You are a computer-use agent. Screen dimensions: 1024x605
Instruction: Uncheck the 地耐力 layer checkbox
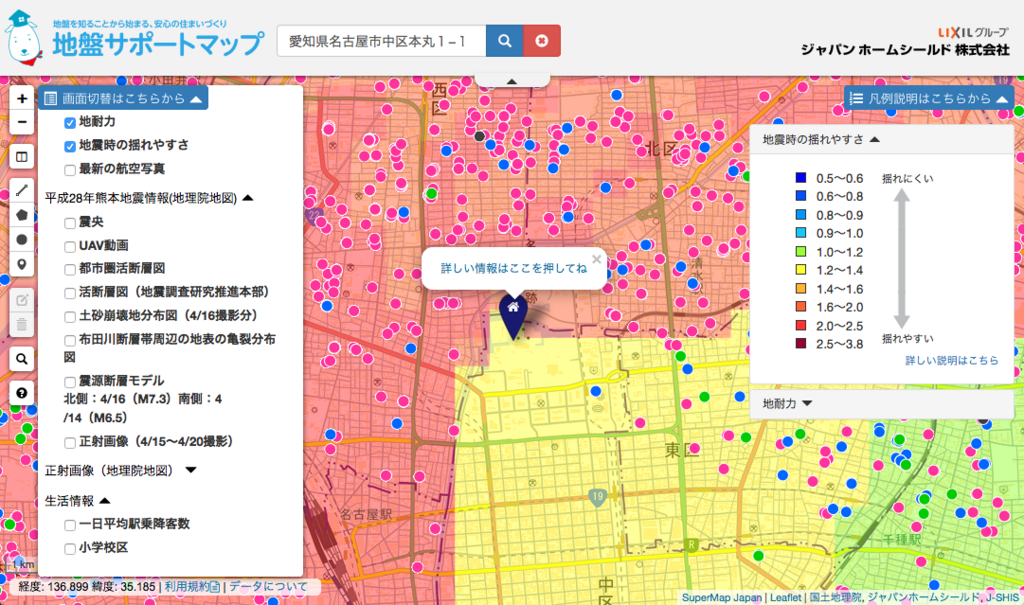click(70, 123)
